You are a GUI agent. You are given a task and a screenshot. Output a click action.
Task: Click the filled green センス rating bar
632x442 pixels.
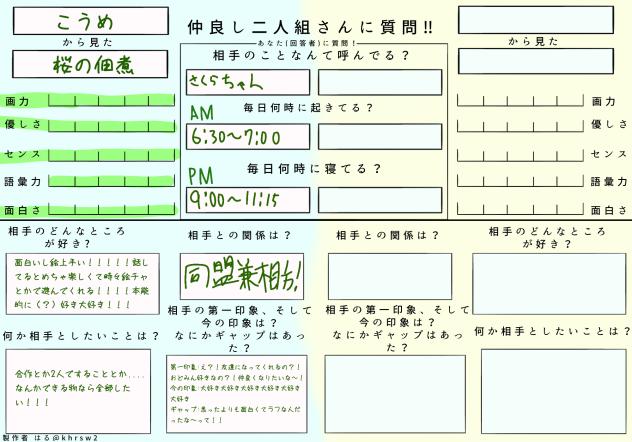[112, 155]
